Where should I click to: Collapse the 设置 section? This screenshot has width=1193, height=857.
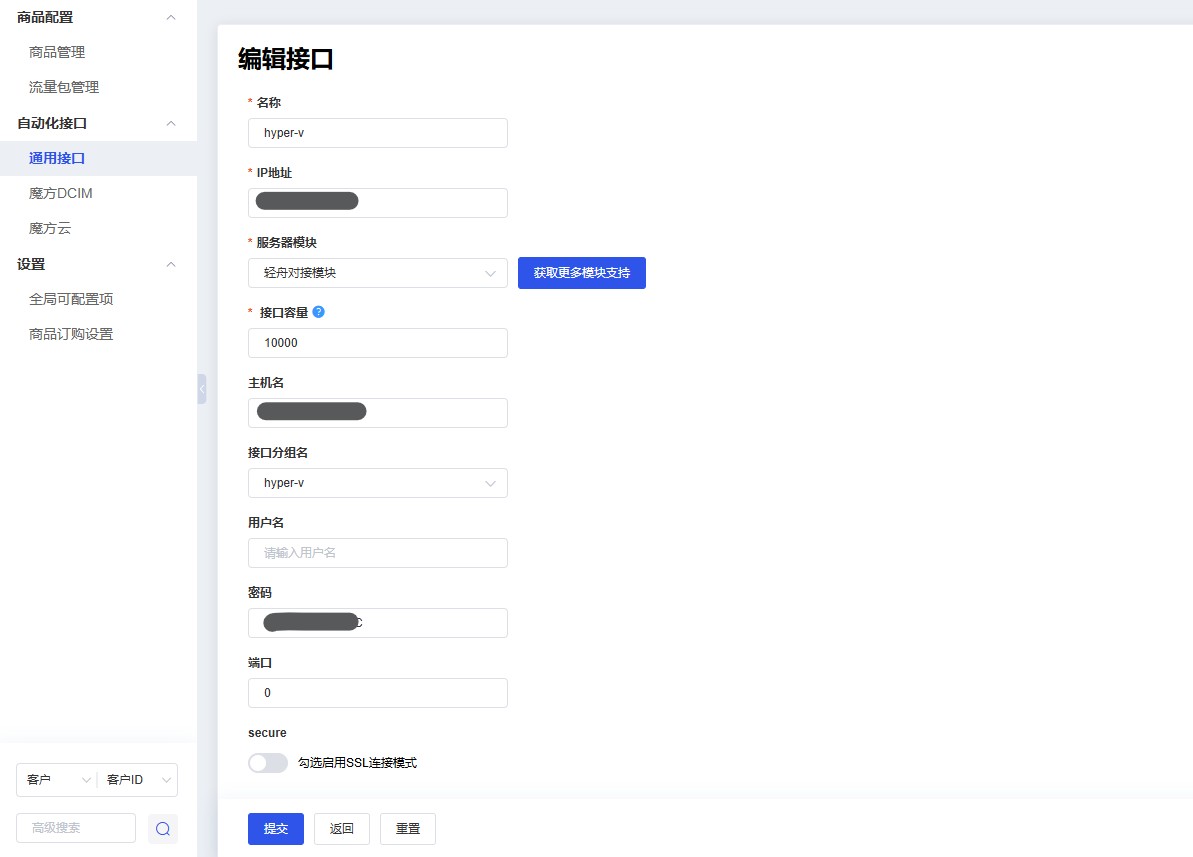pos(171,263)
